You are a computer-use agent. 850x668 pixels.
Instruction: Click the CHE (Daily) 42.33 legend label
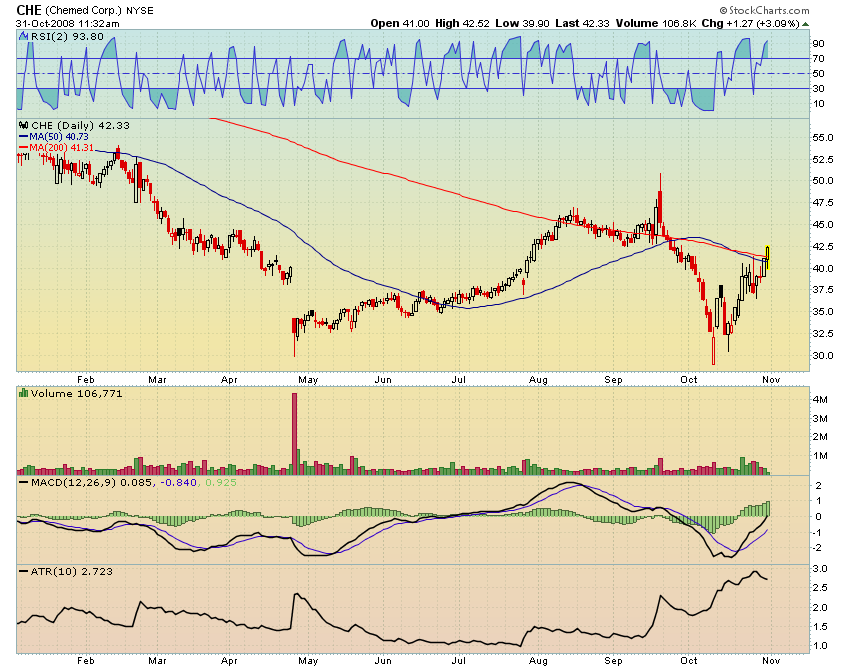(x=80, y=125)
